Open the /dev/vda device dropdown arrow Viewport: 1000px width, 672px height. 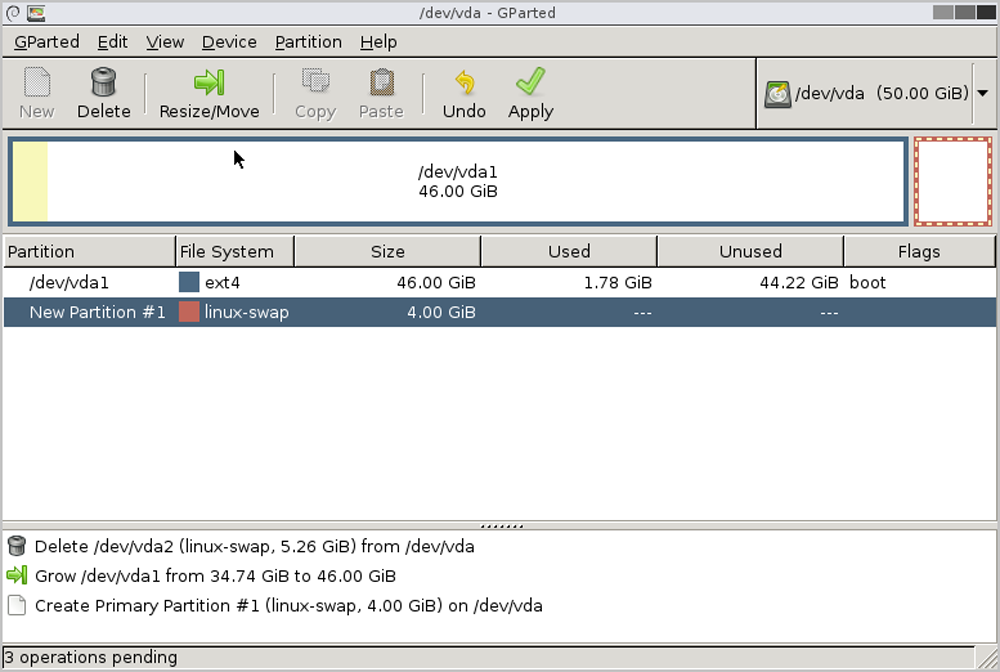[982, 93]
